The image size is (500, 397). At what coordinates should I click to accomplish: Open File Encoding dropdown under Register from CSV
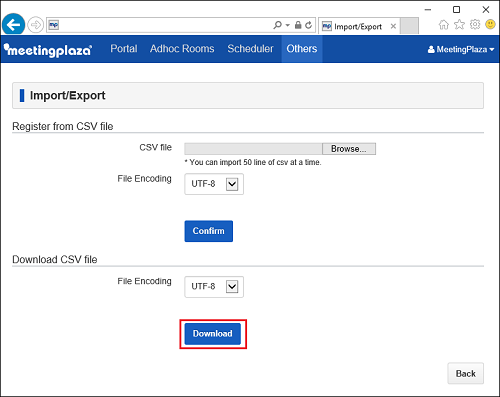(214, 184)
